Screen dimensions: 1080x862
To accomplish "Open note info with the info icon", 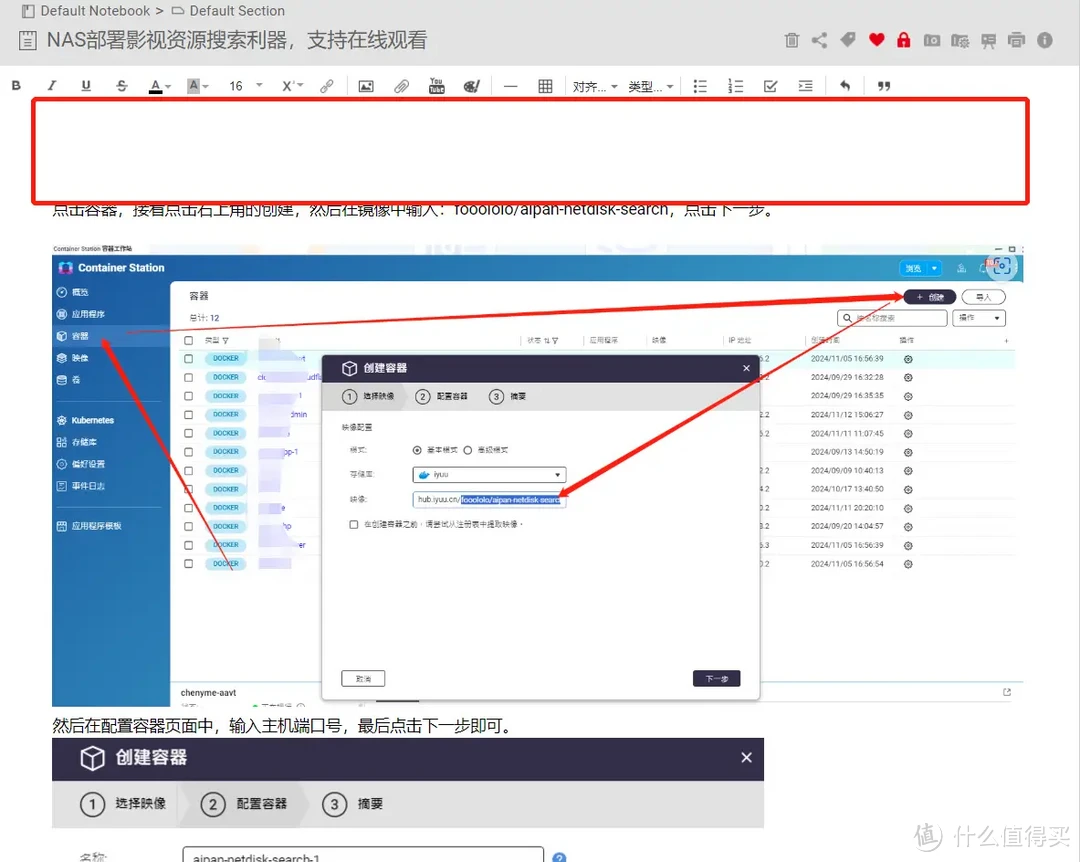I will click(x=1044, y=39).
